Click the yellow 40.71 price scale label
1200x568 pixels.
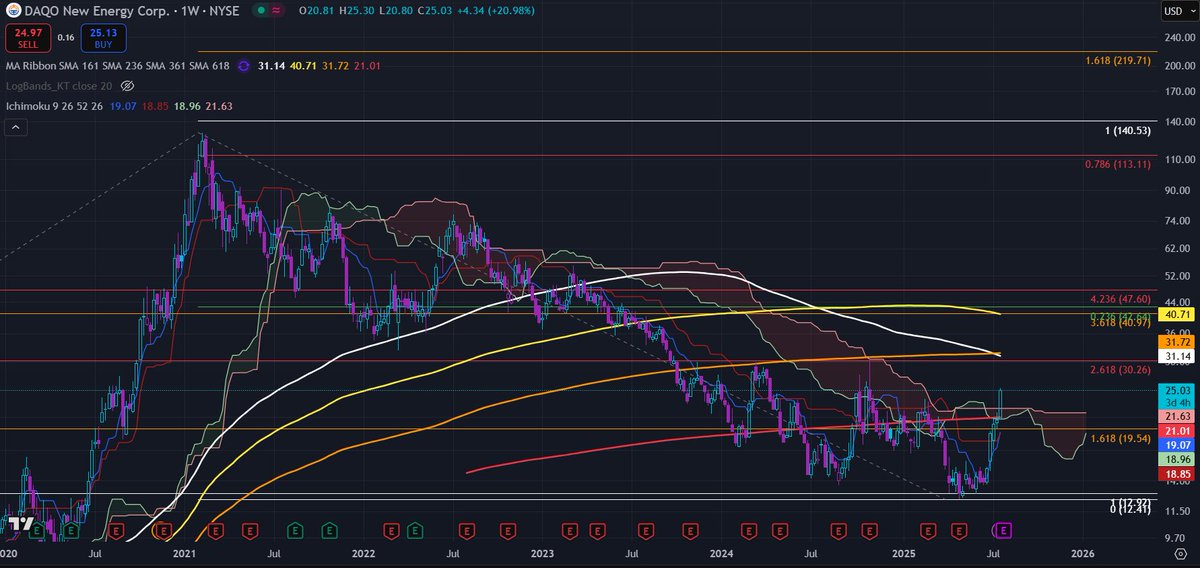pyautogui.click(x=1174, y=314)
